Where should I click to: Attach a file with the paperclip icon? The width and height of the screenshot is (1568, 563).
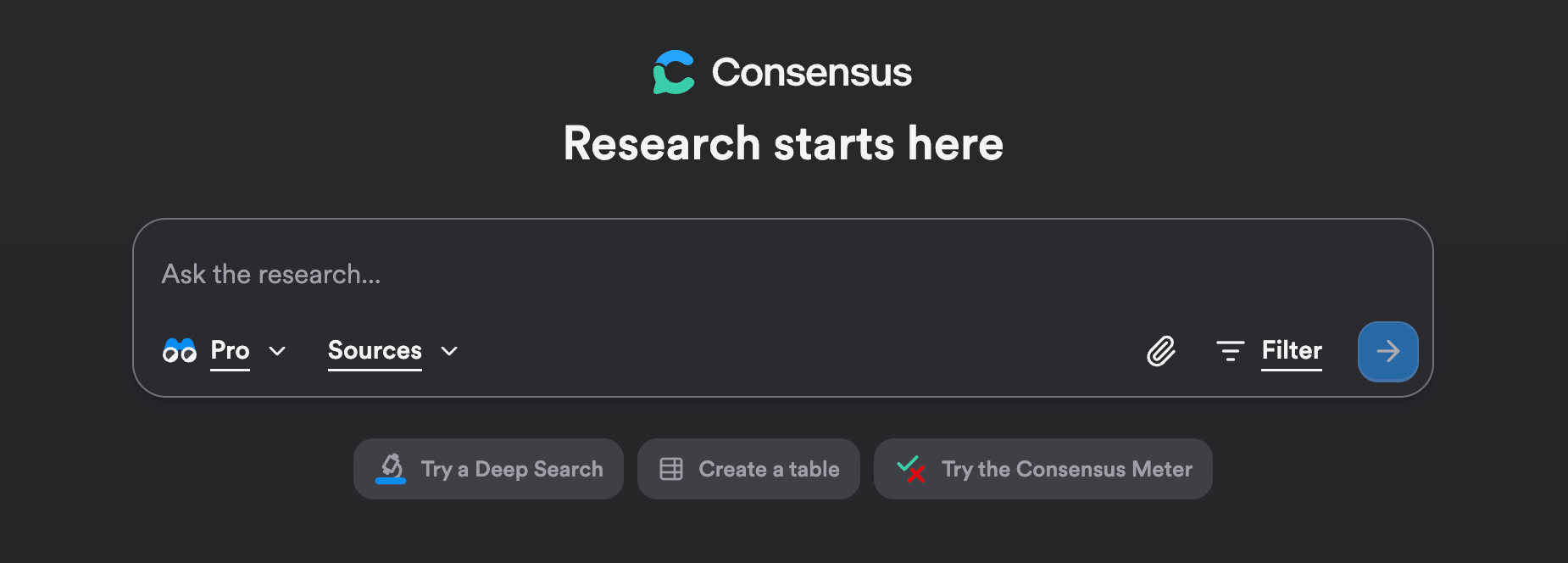[1161, 350]
